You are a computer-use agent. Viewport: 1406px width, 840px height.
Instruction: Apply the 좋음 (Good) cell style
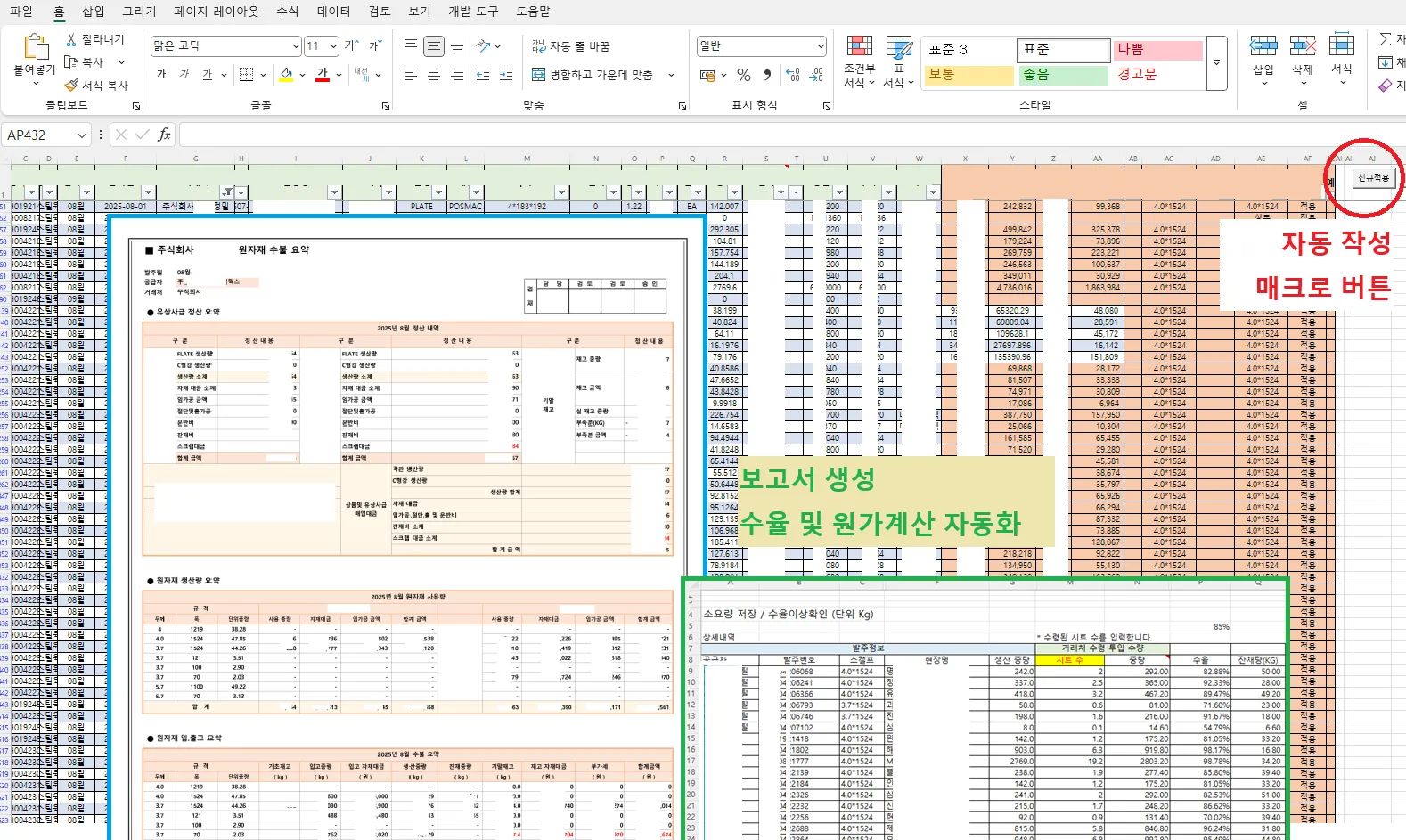[1063, 75]
